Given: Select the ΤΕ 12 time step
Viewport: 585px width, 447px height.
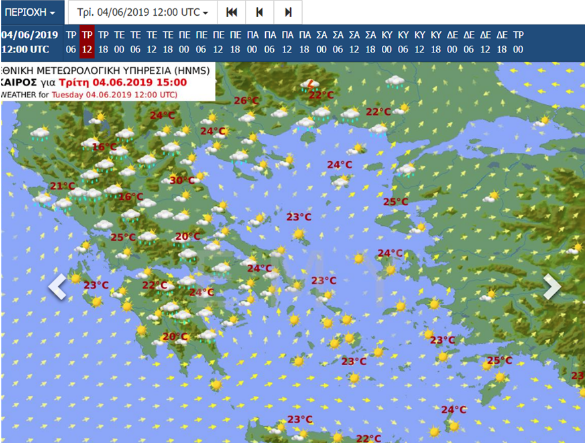Looking at the screenshot, I should (151, 42).
